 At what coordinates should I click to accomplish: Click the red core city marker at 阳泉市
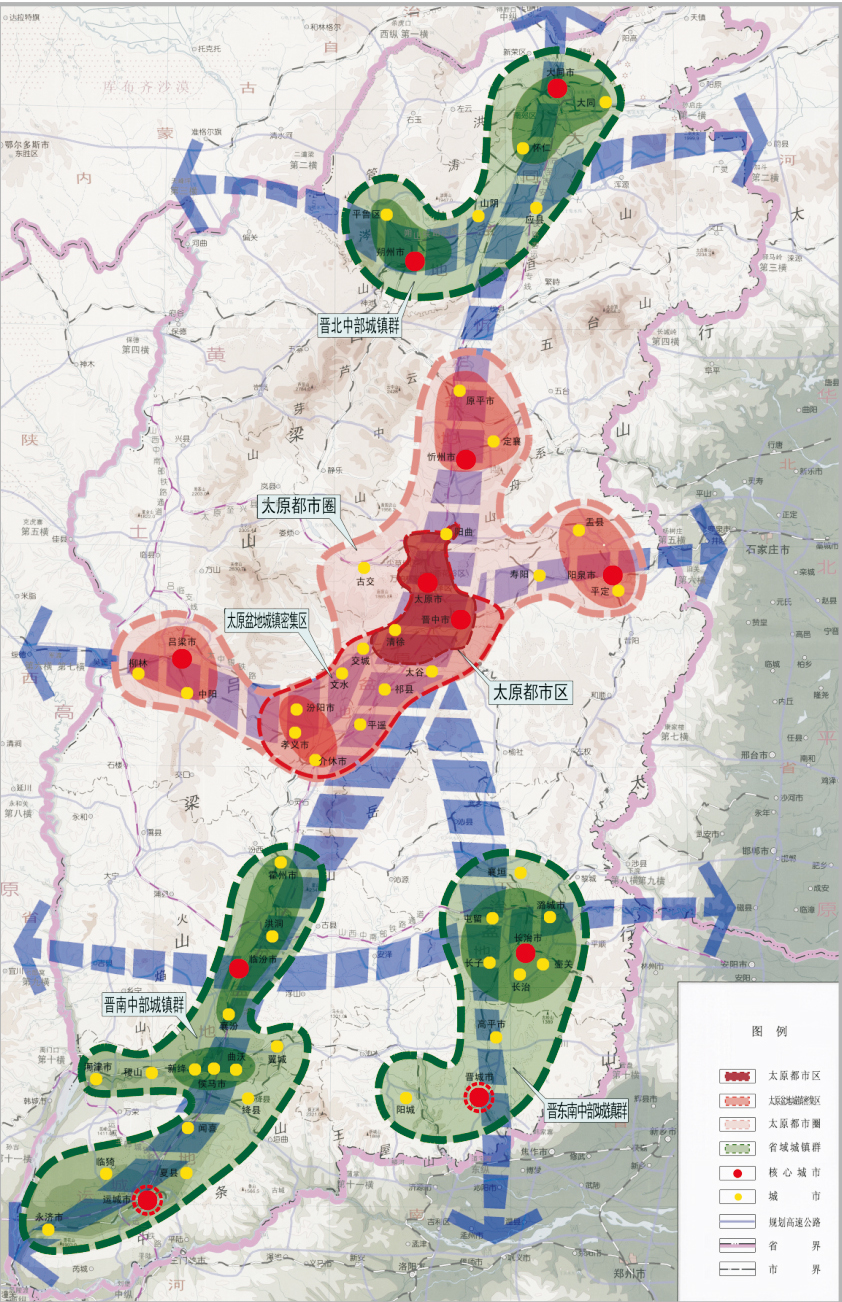point(612,575)
